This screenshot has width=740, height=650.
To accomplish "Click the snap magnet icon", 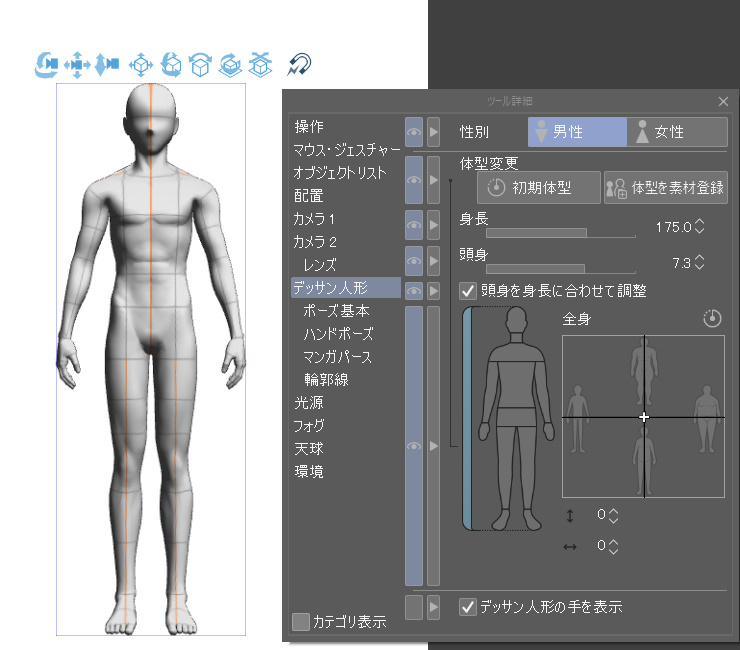I will (298, 65).
